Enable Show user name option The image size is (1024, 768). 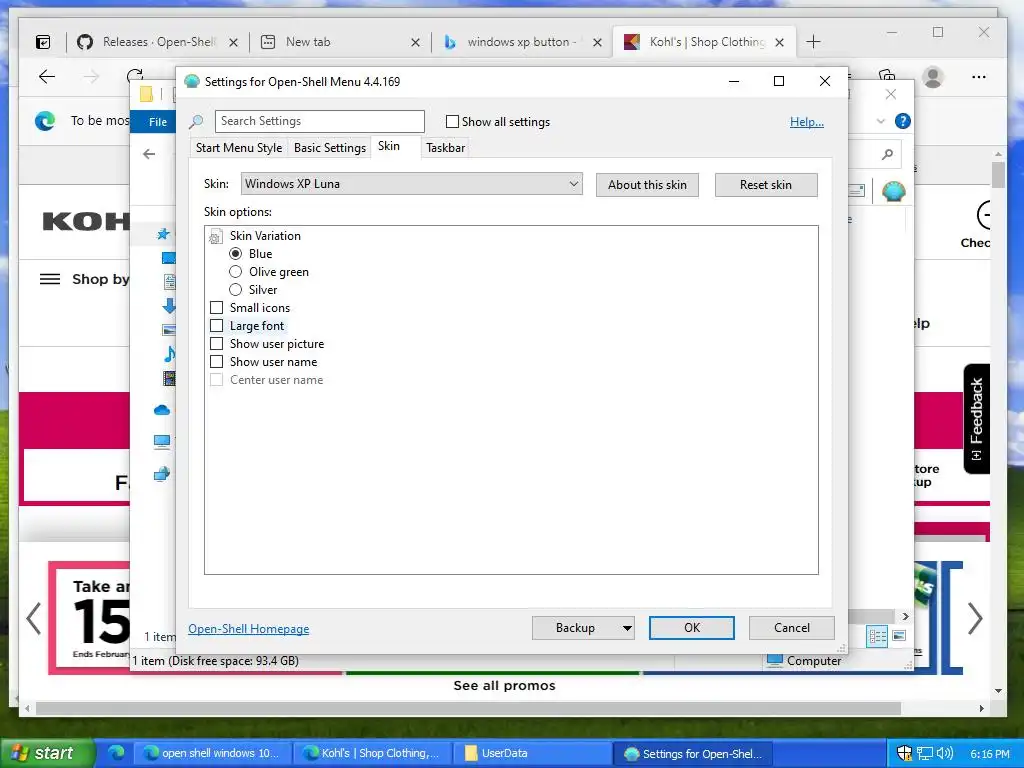[x=216, y=362]
